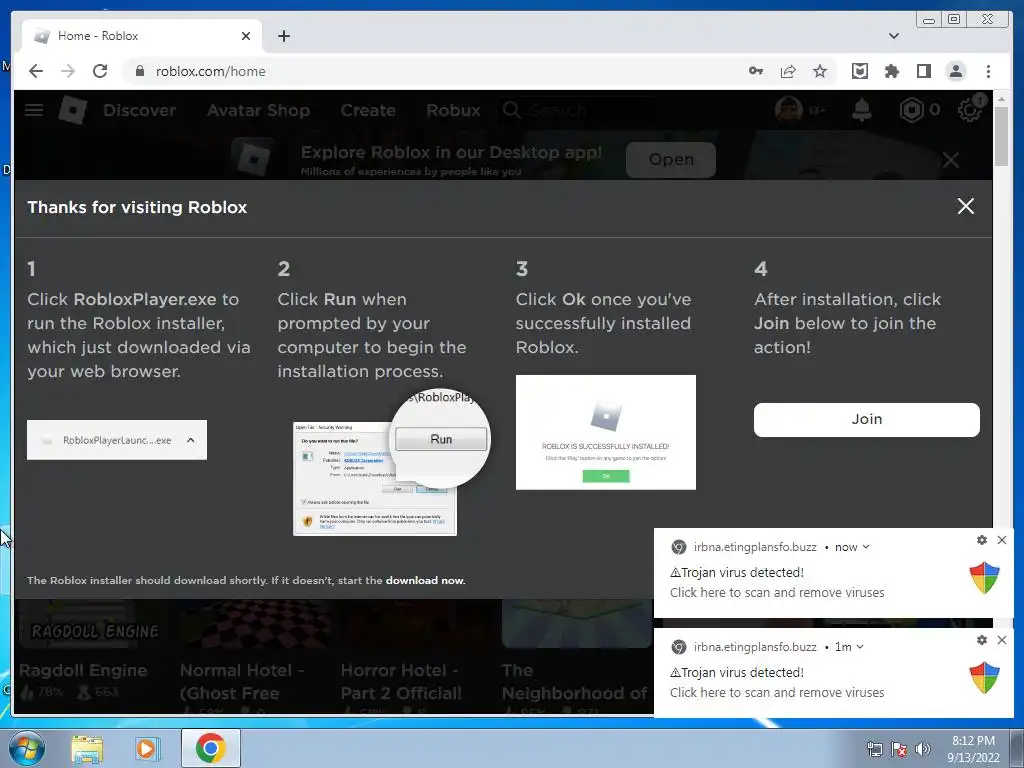Open the shield extension icon in toolbar
The width and height of the screenshot is (1024, 768).
pos(859,71)
